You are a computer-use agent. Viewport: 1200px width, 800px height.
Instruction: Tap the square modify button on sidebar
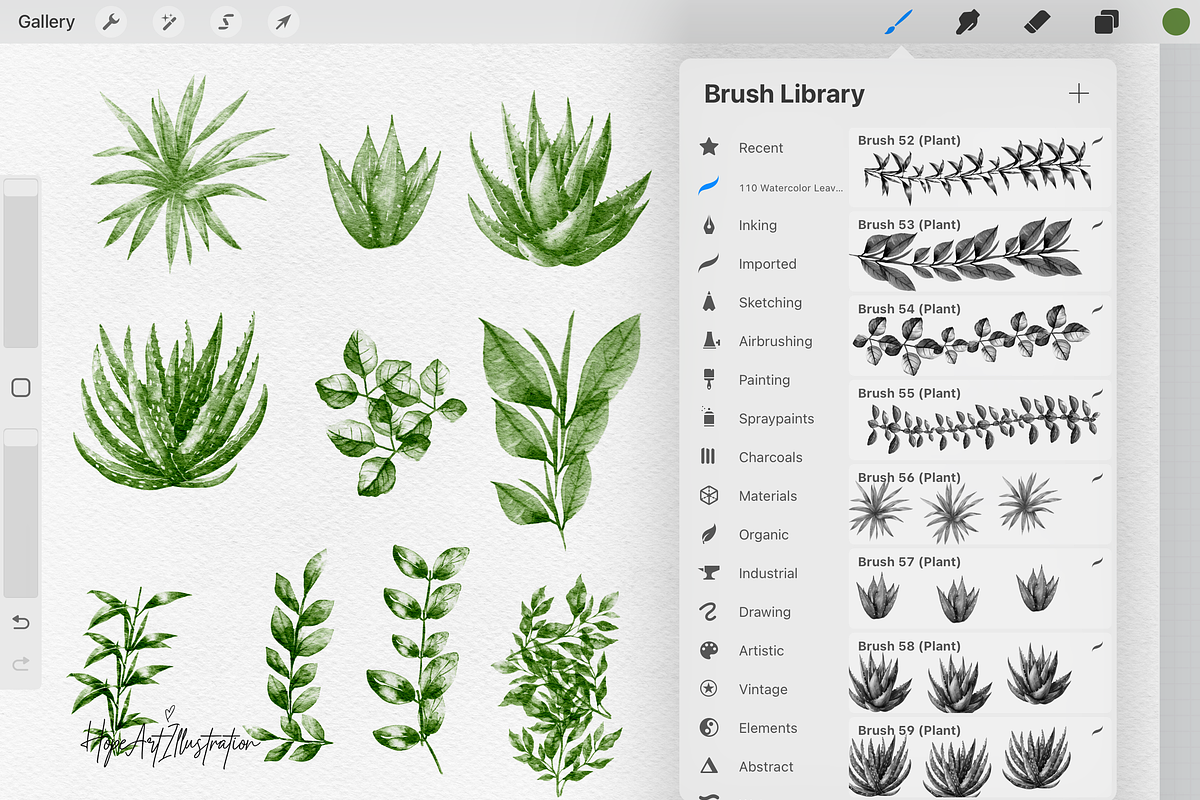click(x=21, y=388)
